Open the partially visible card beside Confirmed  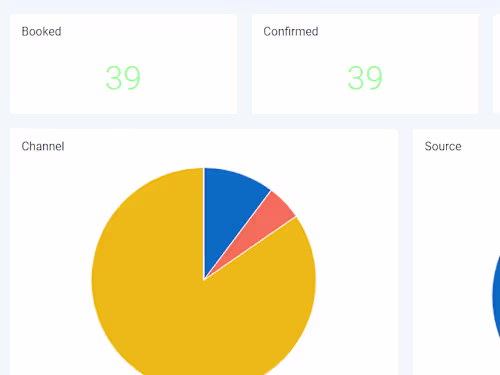point(496,64)
